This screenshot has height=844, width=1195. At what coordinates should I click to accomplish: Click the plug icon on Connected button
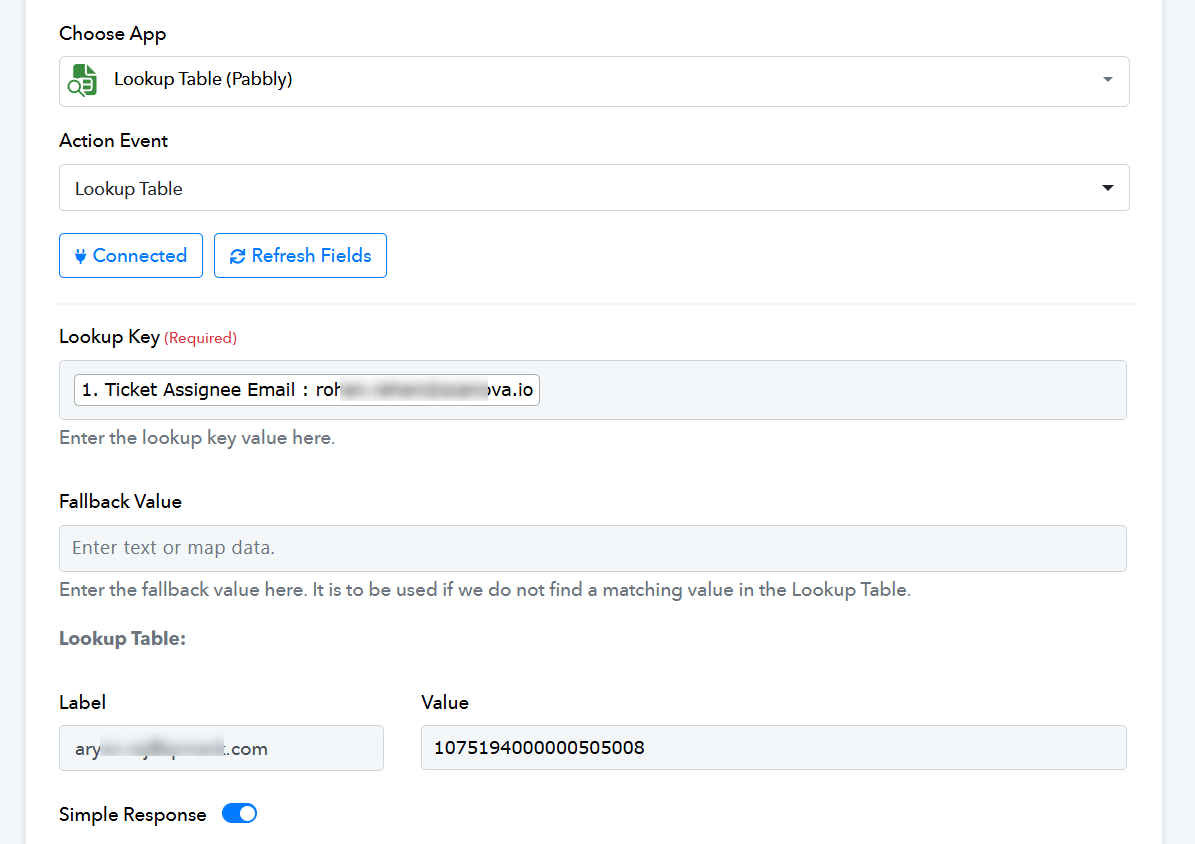pyautogui.click(x=81, y=256)
